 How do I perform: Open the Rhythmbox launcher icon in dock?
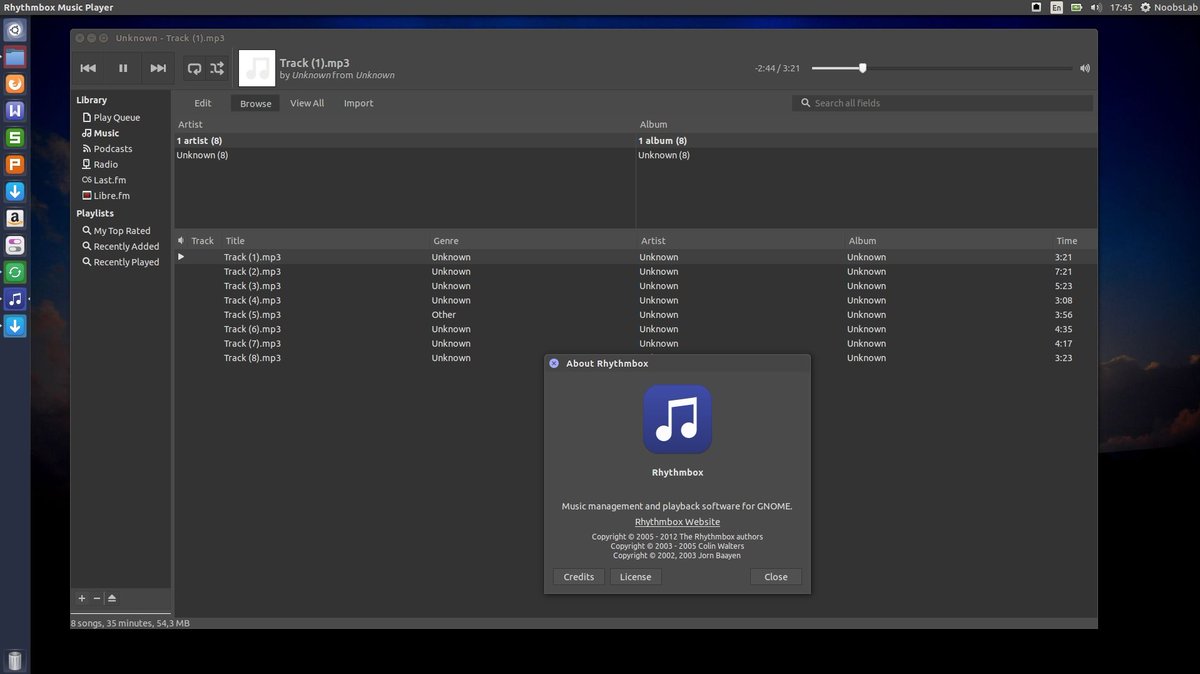point(15,299)
